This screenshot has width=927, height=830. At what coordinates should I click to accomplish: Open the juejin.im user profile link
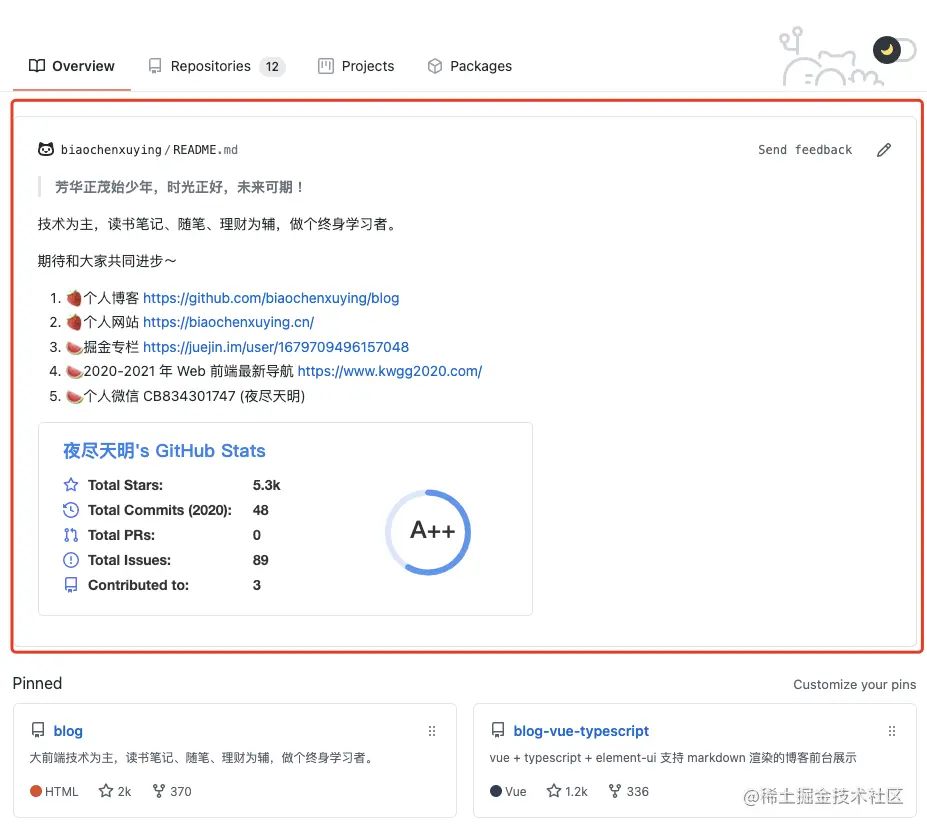click(x=275, y=347)
